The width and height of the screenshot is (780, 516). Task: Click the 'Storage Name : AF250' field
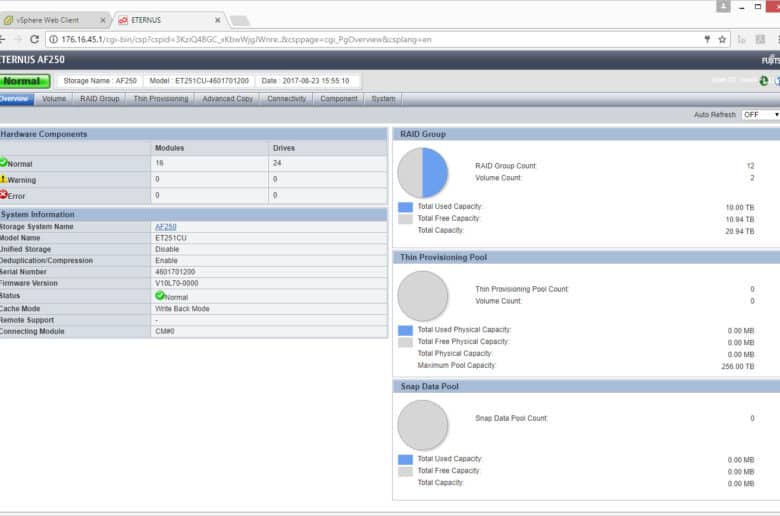coord(99,81)
